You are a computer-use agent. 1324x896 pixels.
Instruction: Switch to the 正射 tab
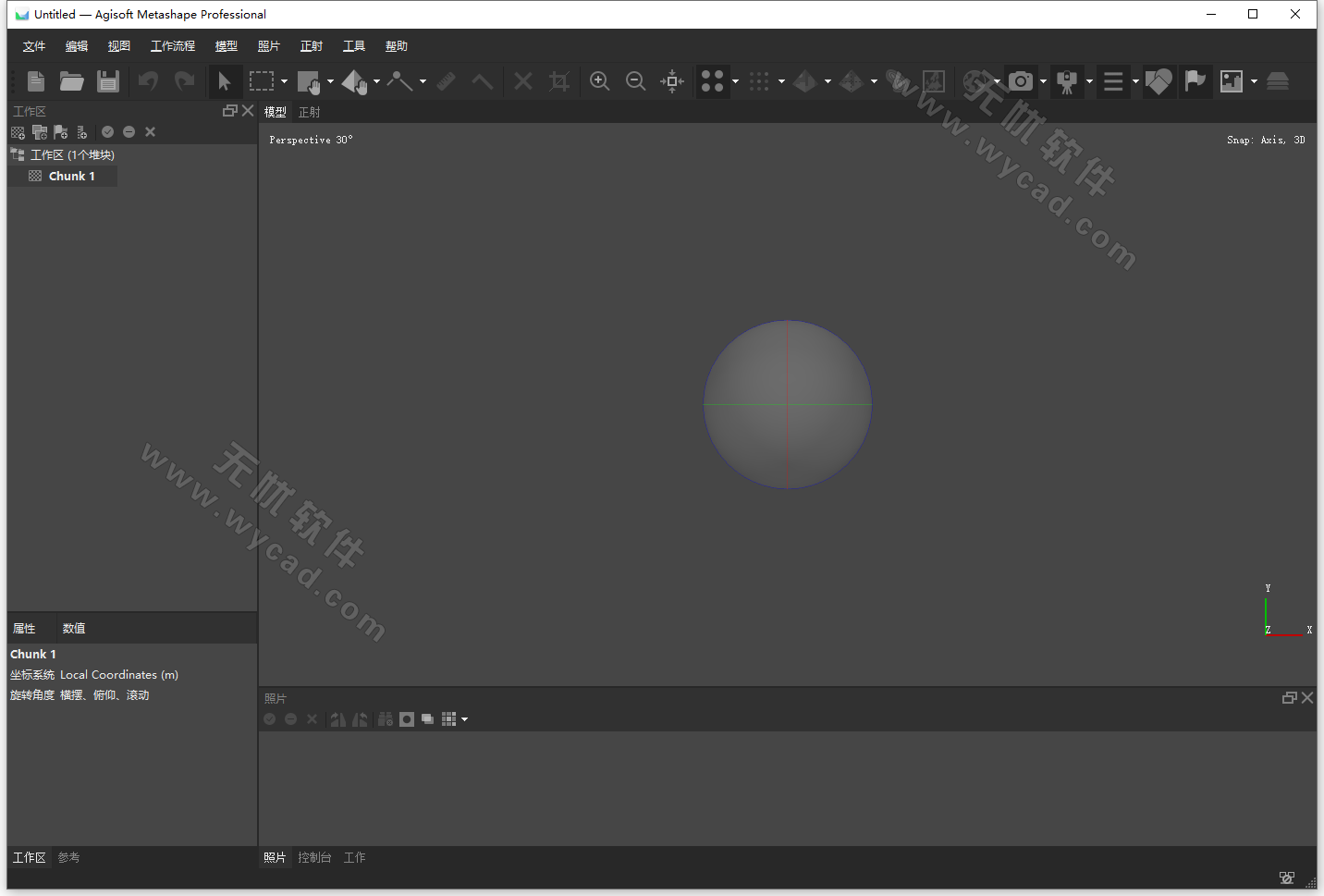click(309, 111)
